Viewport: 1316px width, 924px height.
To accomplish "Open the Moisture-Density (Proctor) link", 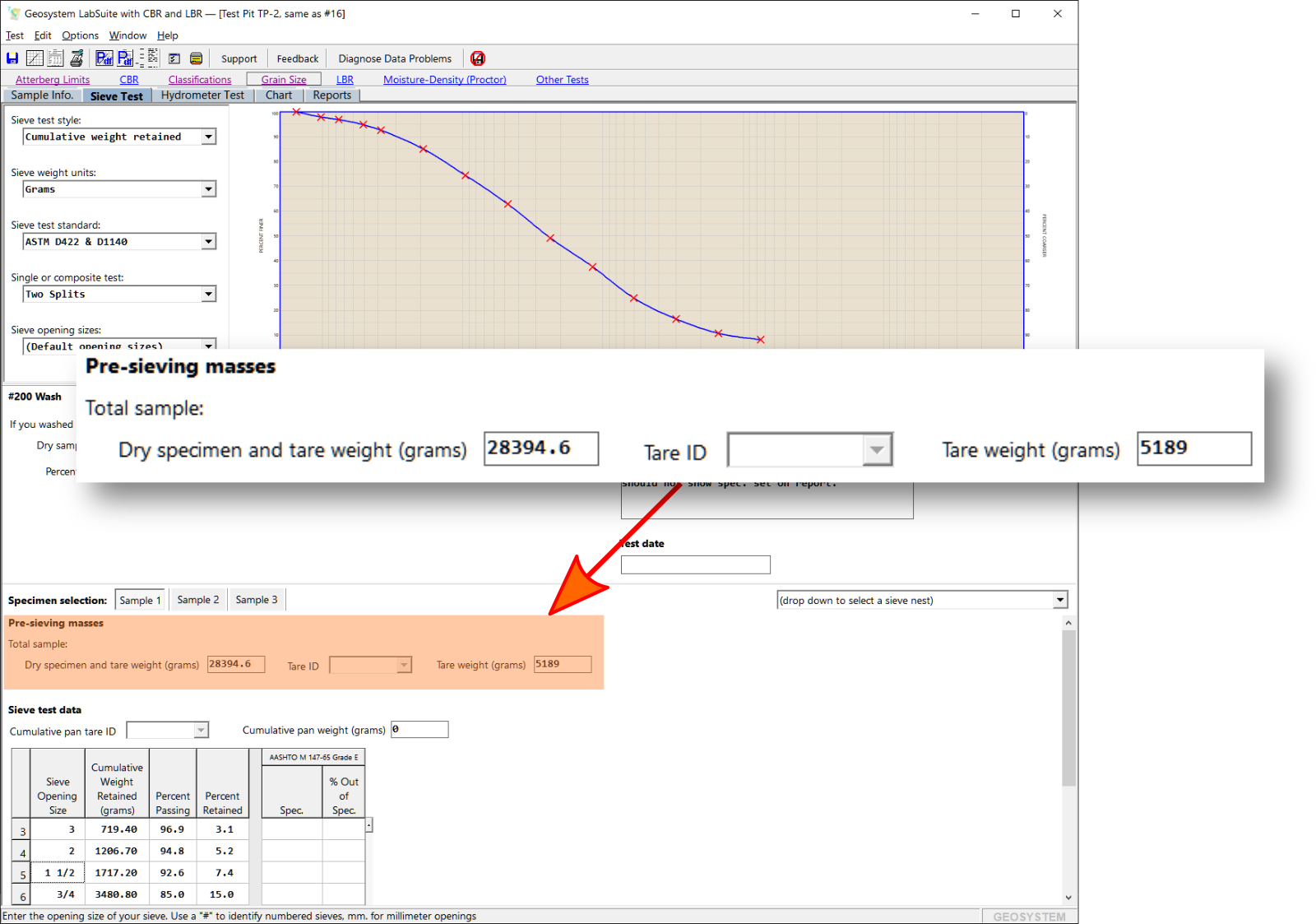I will click(444, 80).
